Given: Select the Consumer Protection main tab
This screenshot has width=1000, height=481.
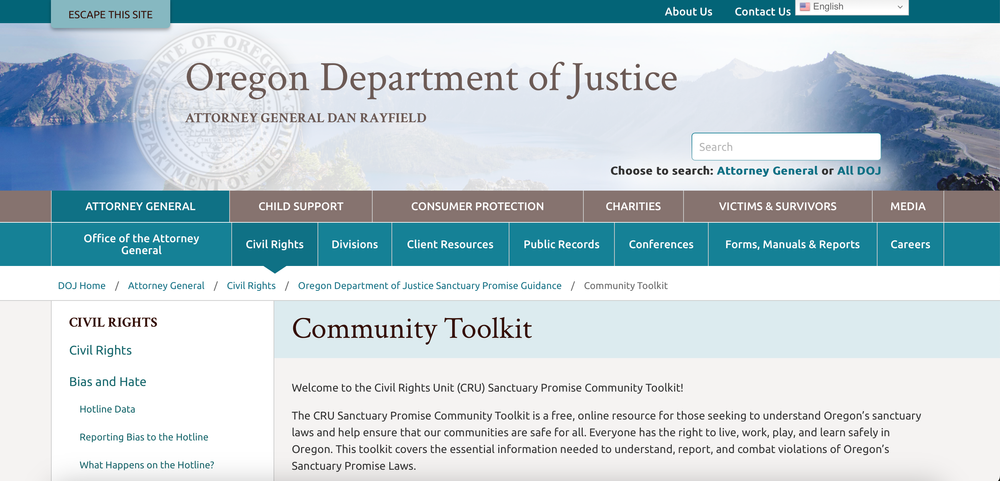Looking at the screenshot, I should tap(477, 206).
